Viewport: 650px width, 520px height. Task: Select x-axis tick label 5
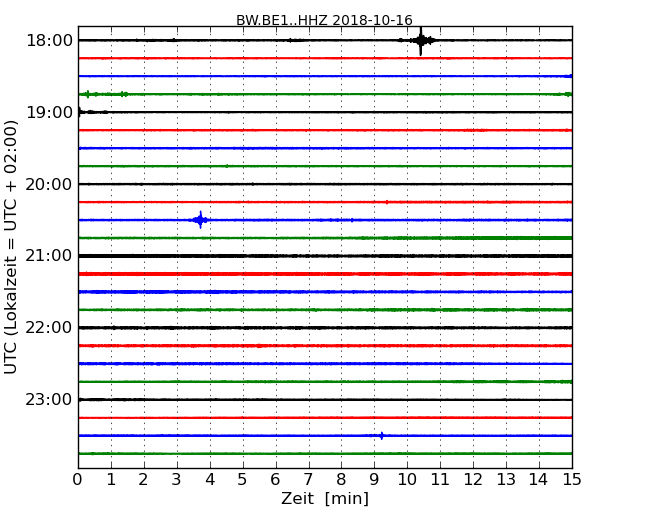click(243, 479)
